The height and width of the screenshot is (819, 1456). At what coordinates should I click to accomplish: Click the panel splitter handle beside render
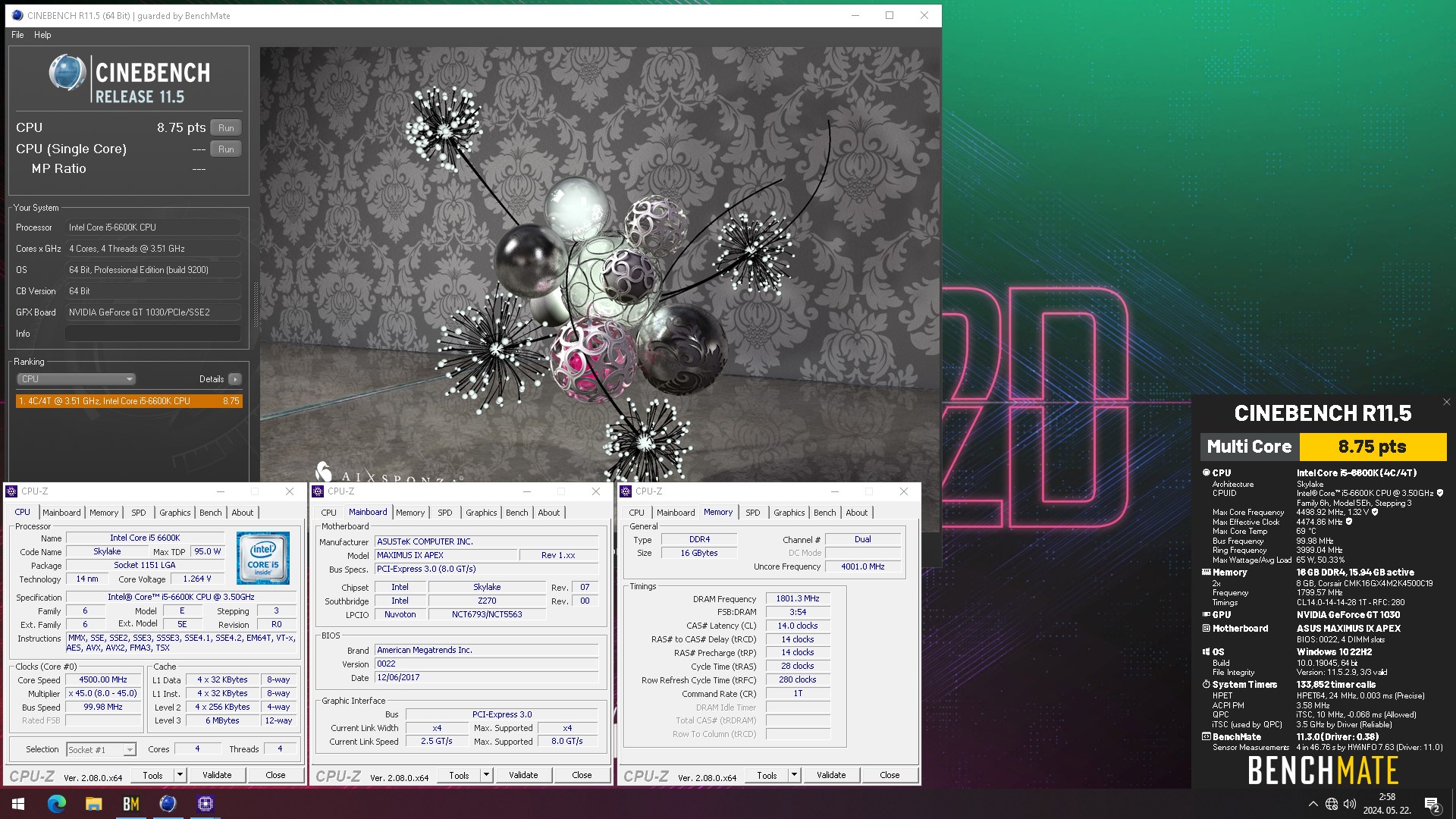256,305
